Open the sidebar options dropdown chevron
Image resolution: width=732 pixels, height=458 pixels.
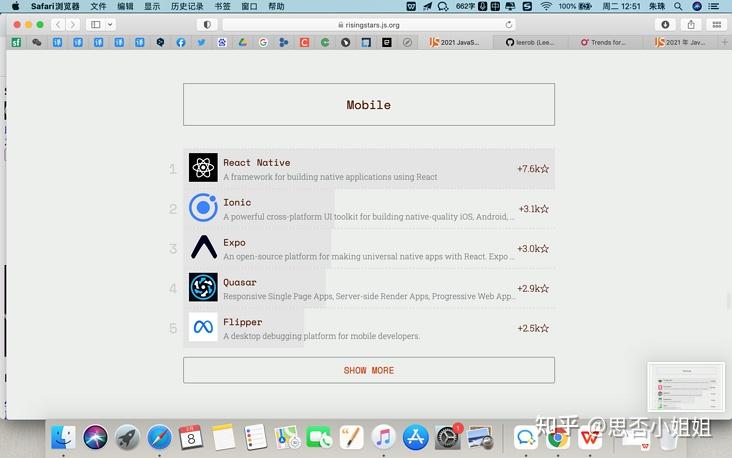[x=110, y=25]
